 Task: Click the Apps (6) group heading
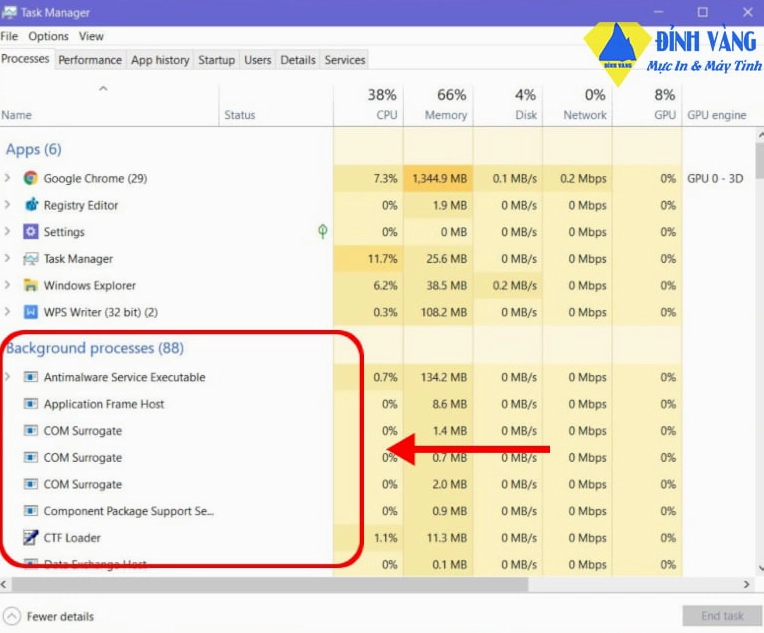(34, 149)
